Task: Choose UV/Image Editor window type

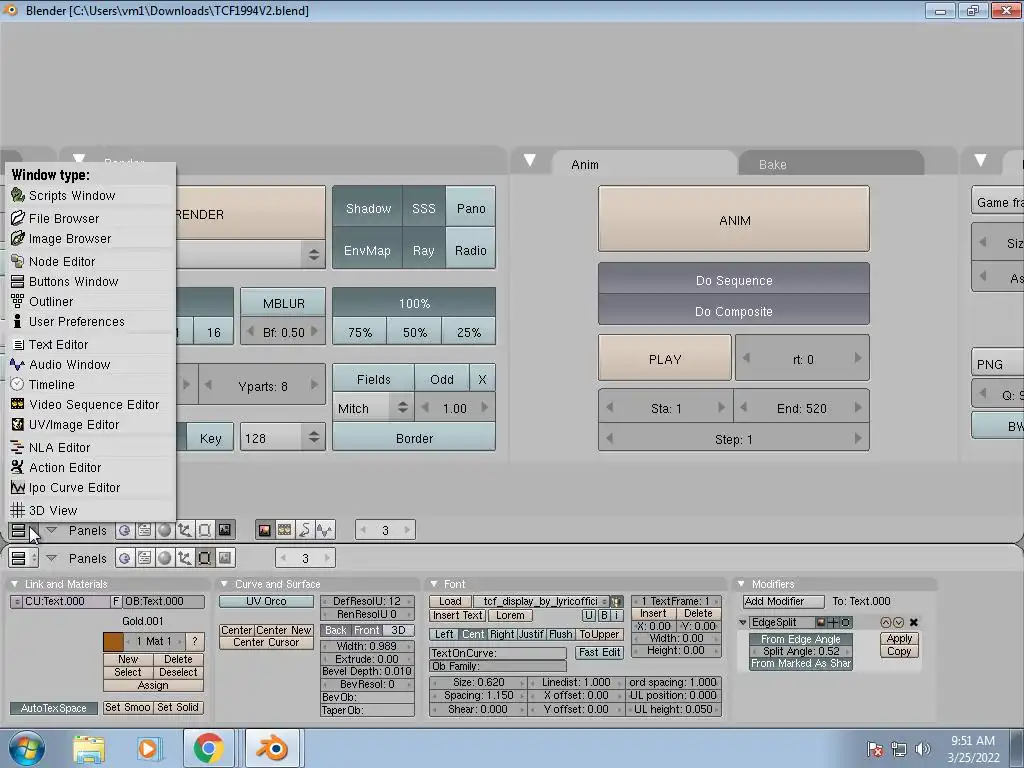Action: pos(90,424)
